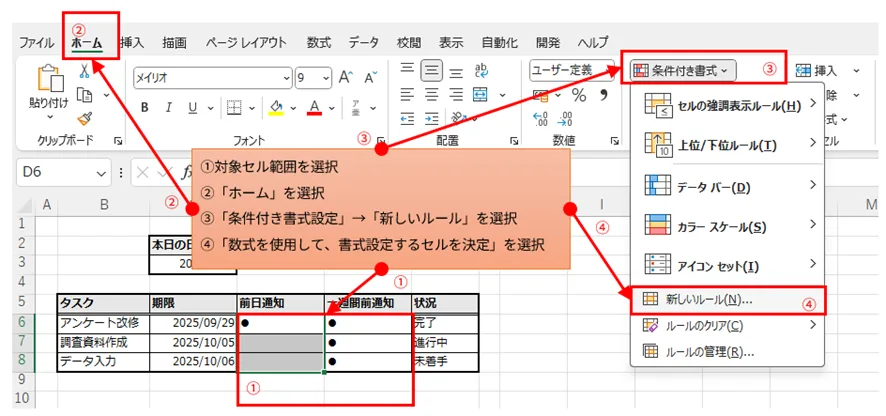
Task: Click the Format Painter brush icon
Action: [x=84, y=119]
